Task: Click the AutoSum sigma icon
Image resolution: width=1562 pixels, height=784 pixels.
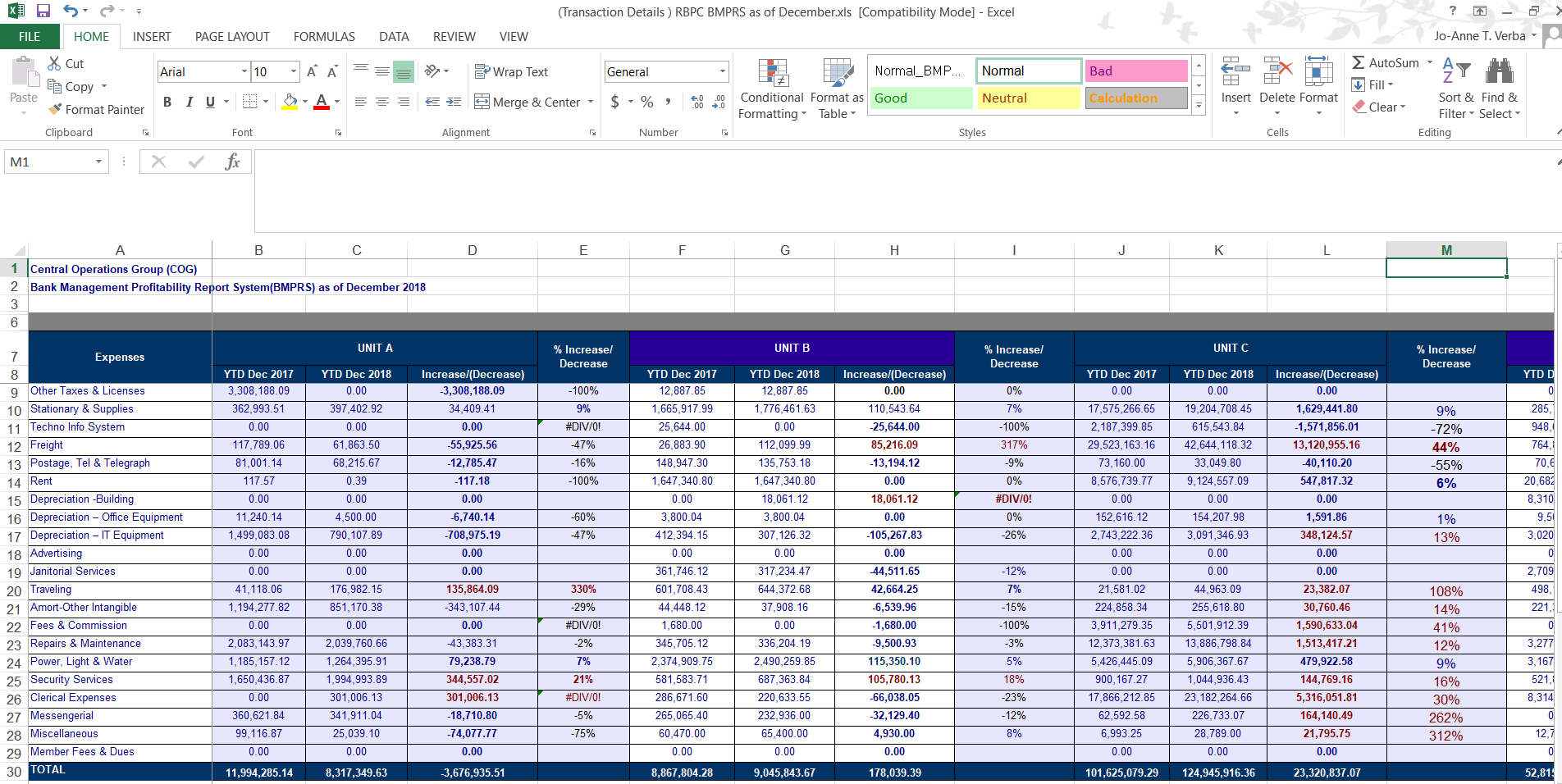Action: [1359, 62]
